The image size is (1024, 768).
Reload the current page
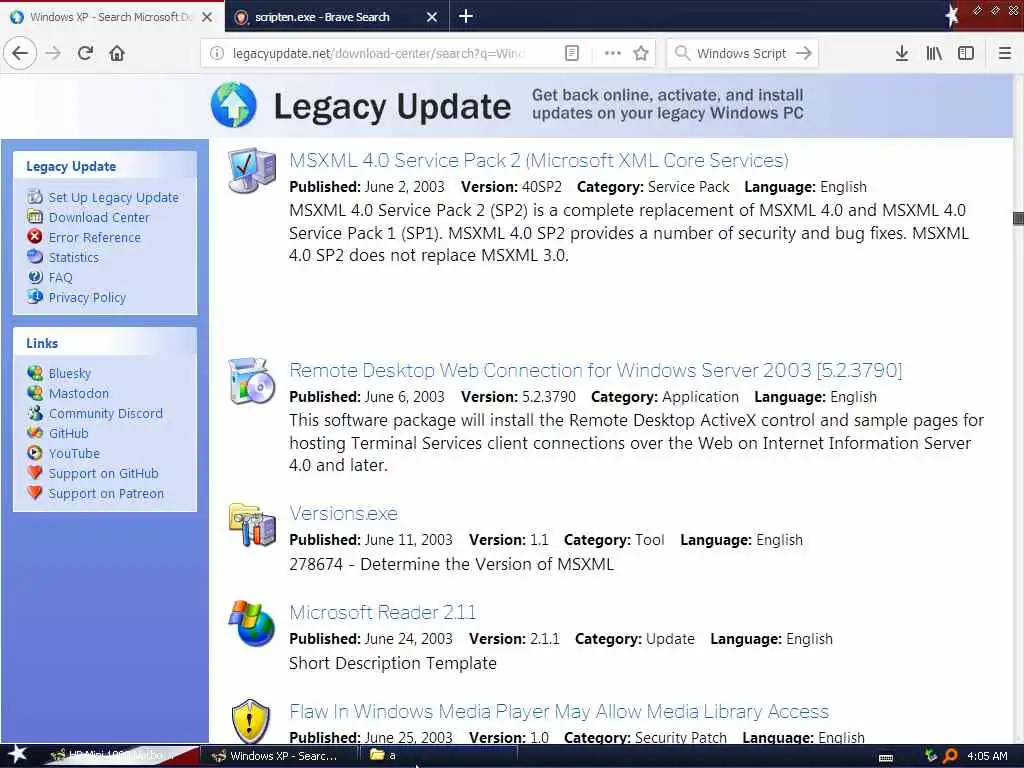point(85,53)
